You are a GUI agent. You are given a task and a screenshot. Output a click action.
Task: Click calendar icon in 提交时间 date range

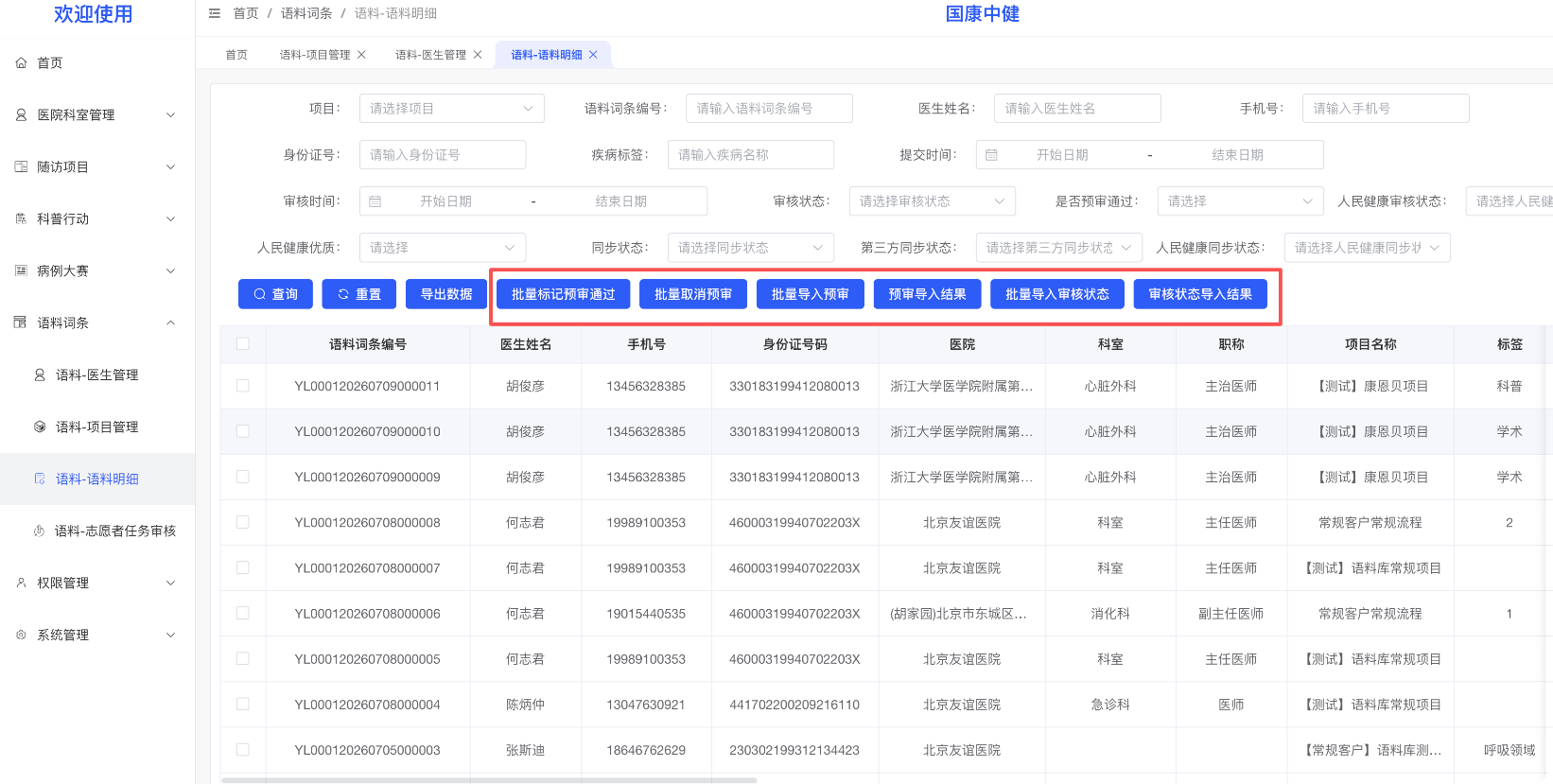(x=991, y=154)
